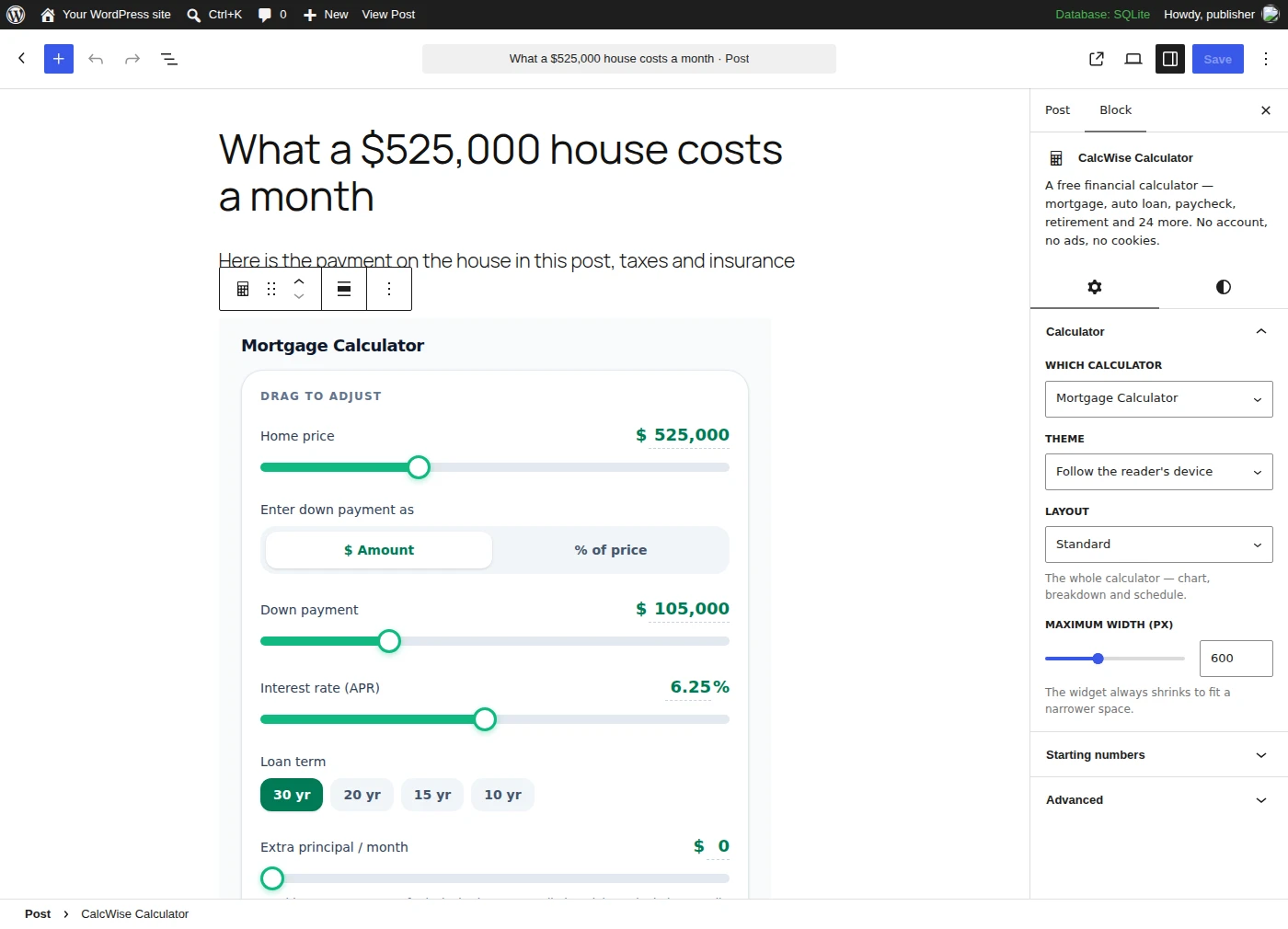Expand the Advanced panel
1288x929 pixels.
point(1159,800)
